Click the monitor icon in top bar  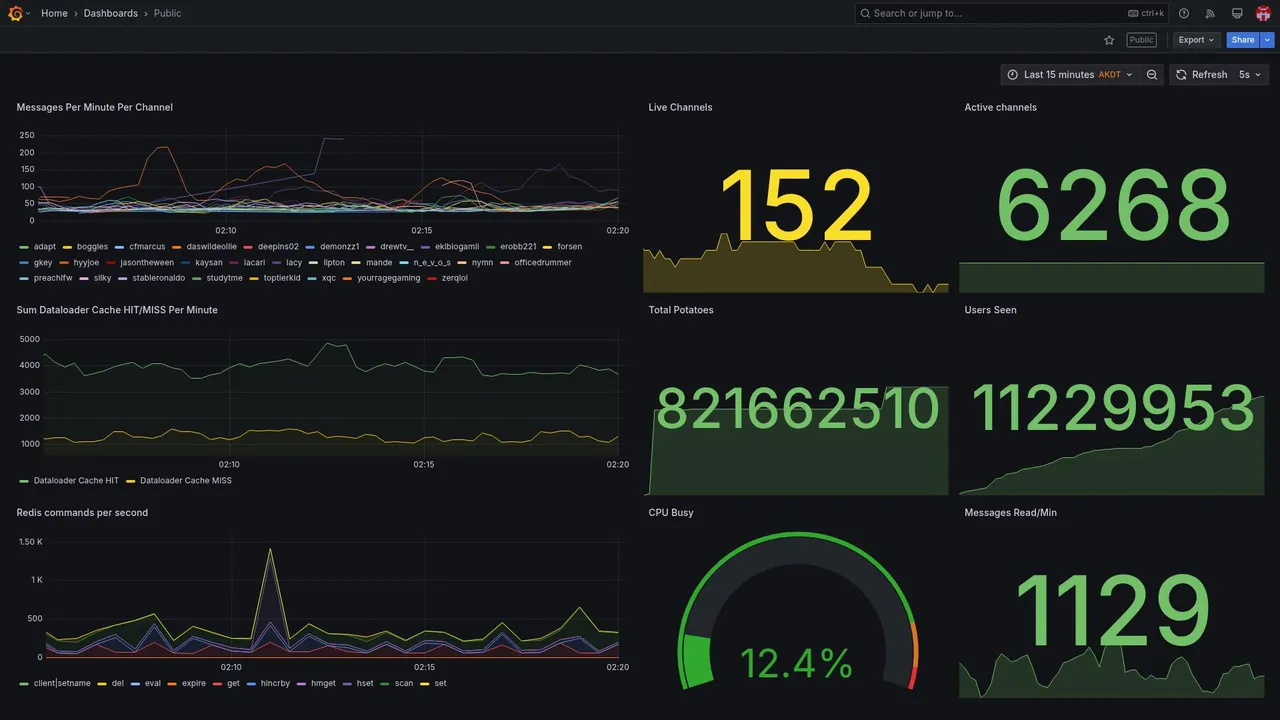tap(1237, 13)
